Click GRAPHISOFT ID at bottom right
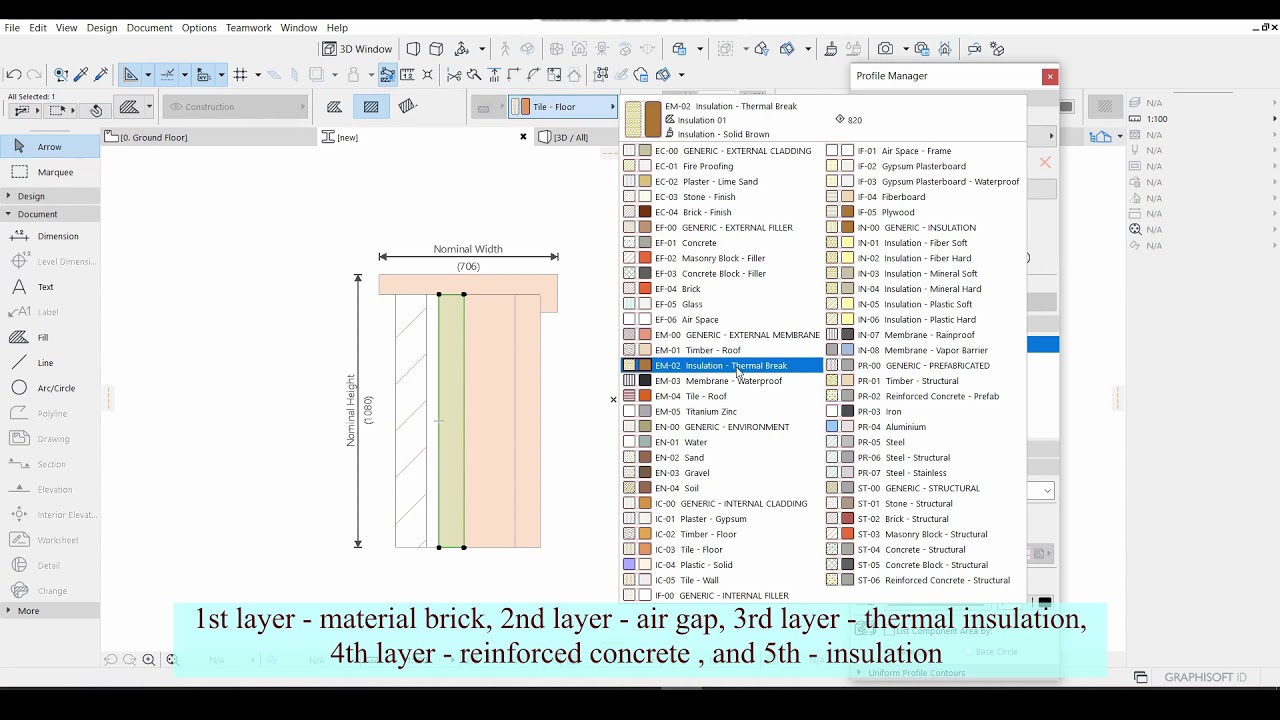This screenshot has height=720, width=1280. click(1205, 678)
